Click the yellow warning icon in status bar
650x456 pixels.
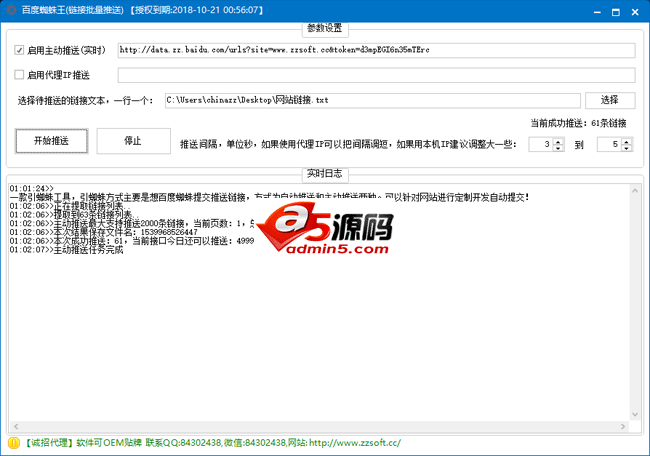(x=14, y=443)
